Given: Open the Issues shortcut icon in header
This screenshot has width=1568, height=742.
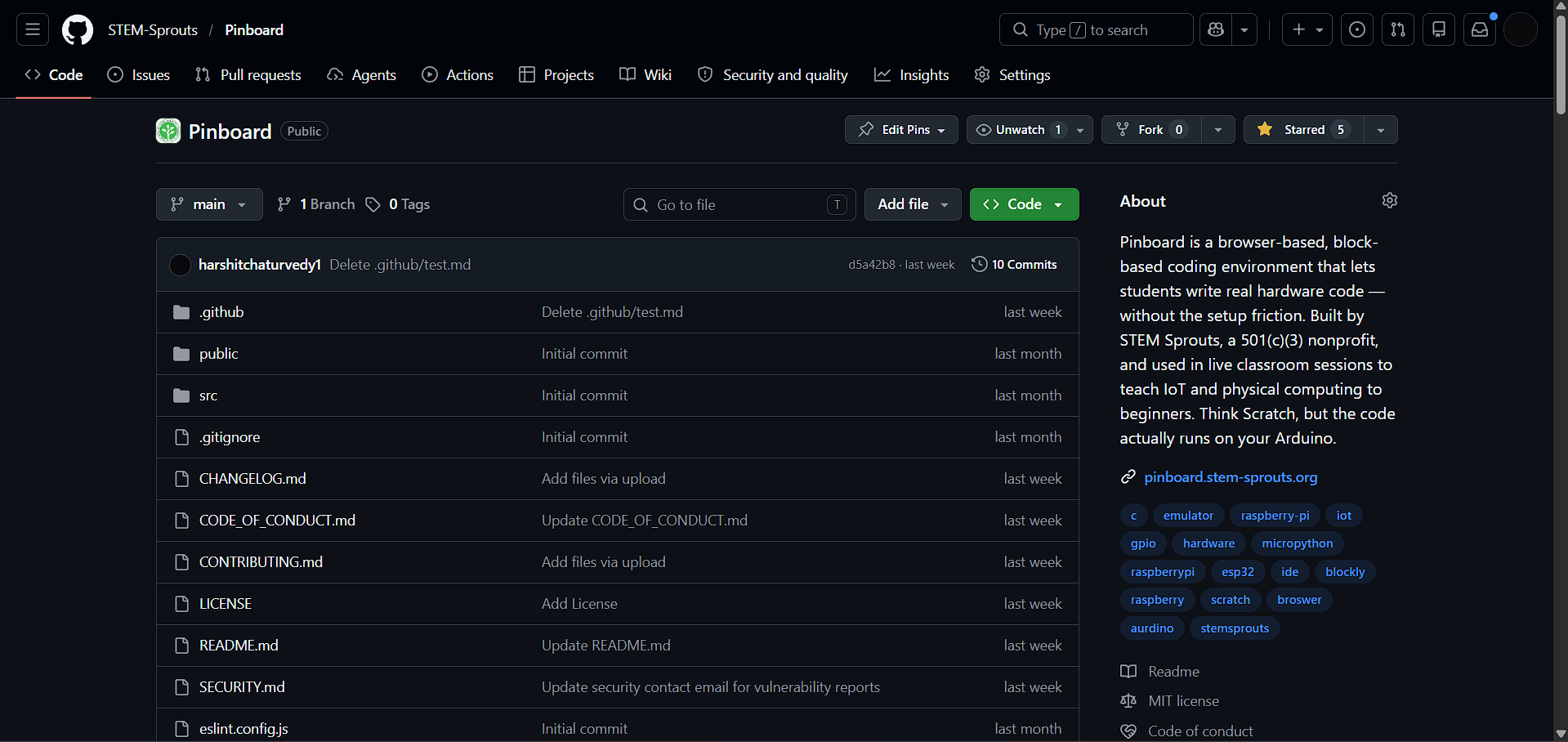Looking at the screenshot, I should point(1357,30).
